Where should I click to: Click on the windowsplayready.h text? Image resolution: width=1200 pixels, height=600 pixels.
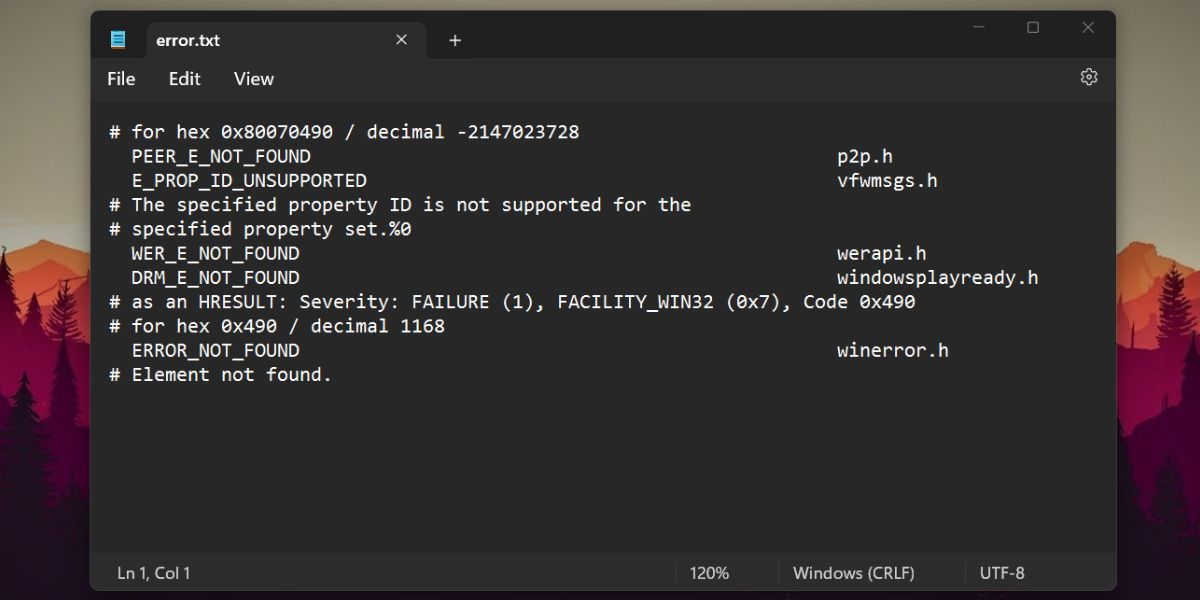coord(937,278)
